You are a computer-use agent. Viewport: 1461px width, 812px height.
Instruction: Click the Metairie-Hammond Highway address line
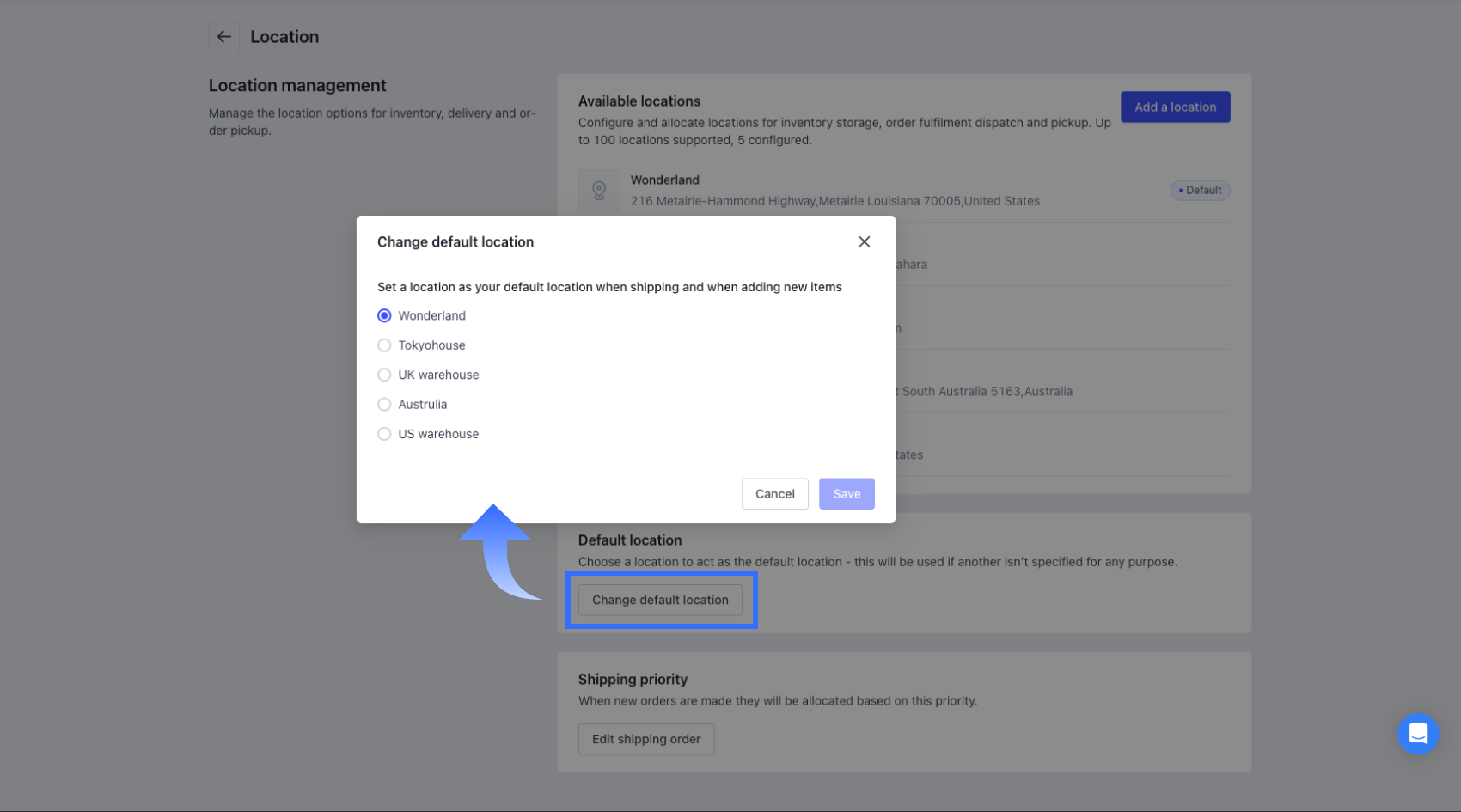pos(834,201)
